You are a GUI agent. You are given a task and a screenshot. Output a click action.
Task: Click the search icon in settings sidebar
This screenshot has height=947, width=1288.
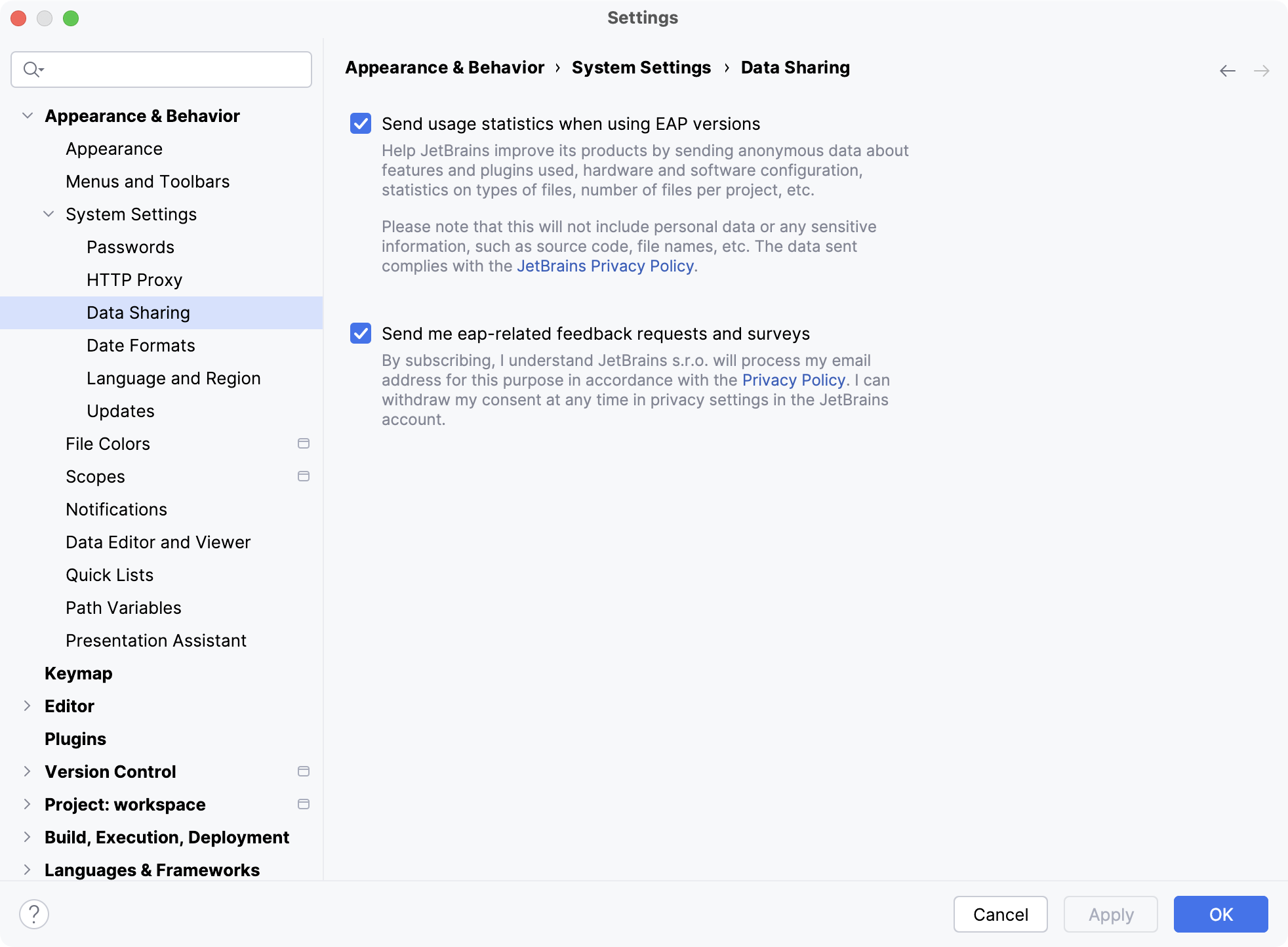click(x=32, y=68)
